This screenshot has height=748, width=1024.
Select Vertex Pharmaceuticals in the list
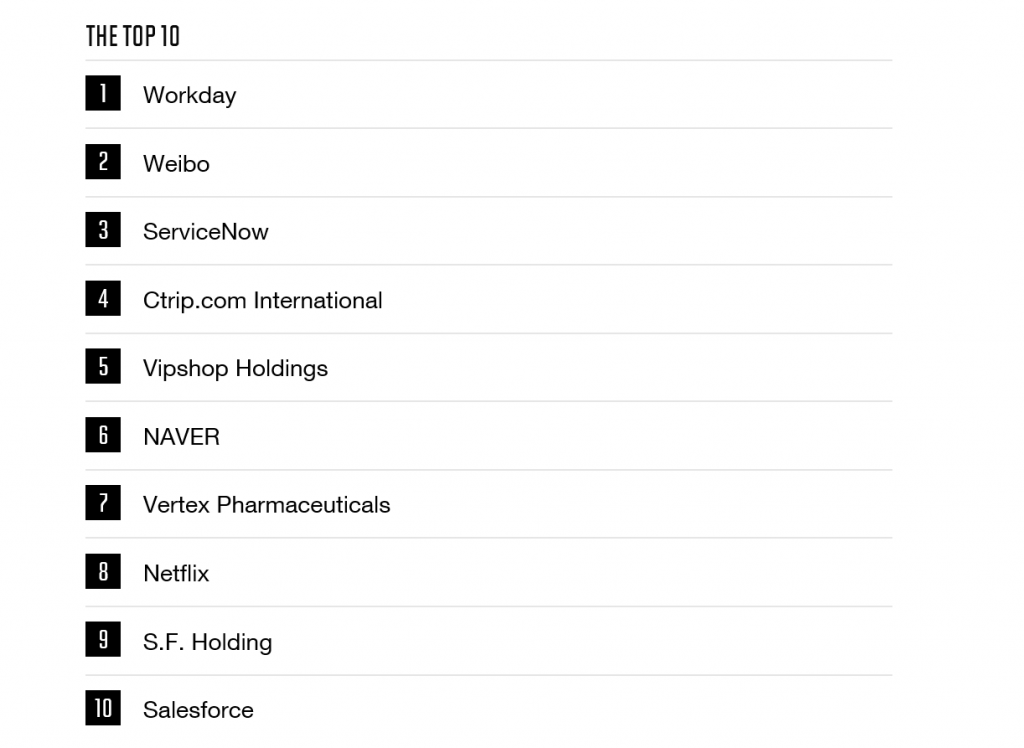click(266, 505)
